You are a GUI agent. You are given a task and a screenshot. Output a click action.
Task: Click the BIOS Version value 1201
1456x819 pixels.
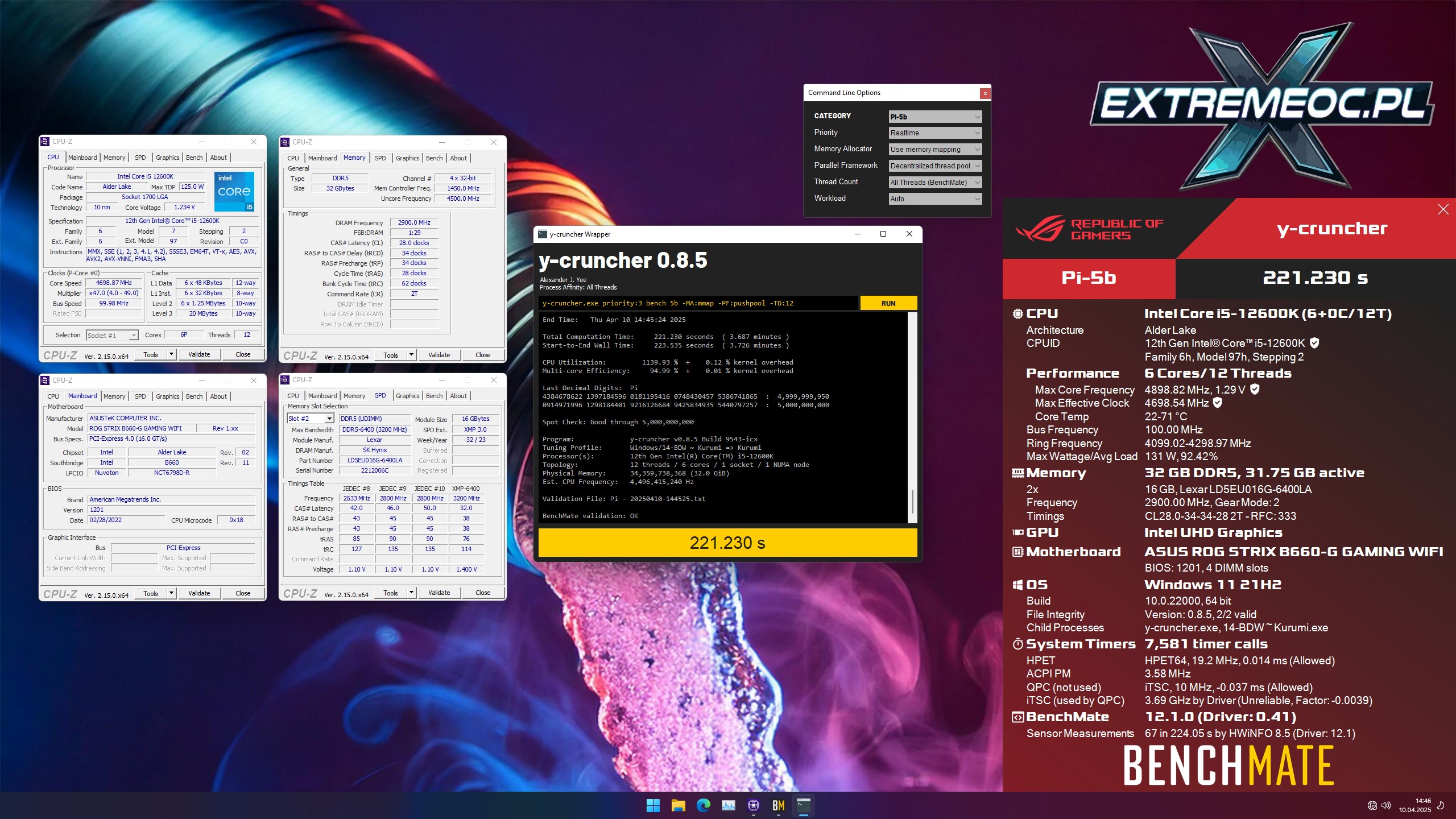pos(171,510)
